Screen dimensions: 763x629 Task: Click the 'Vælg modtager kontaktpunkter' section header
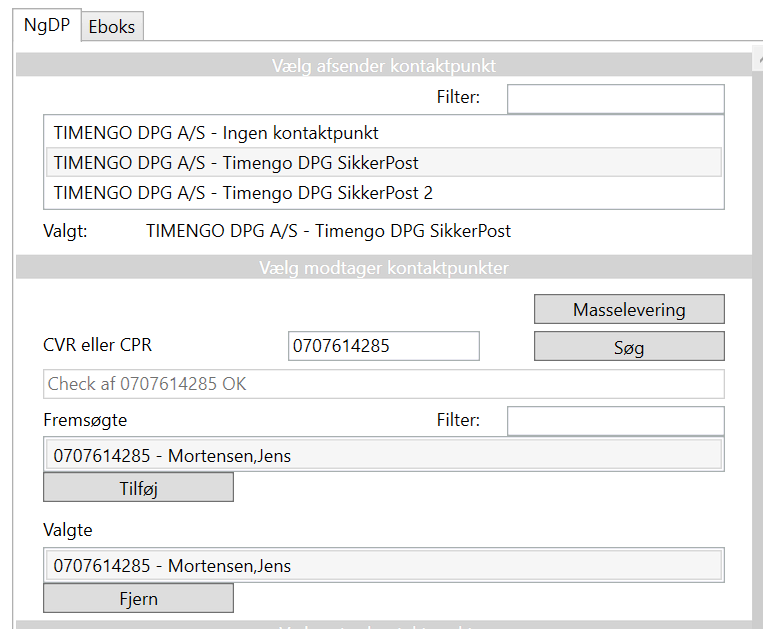[x=383, y=267]
